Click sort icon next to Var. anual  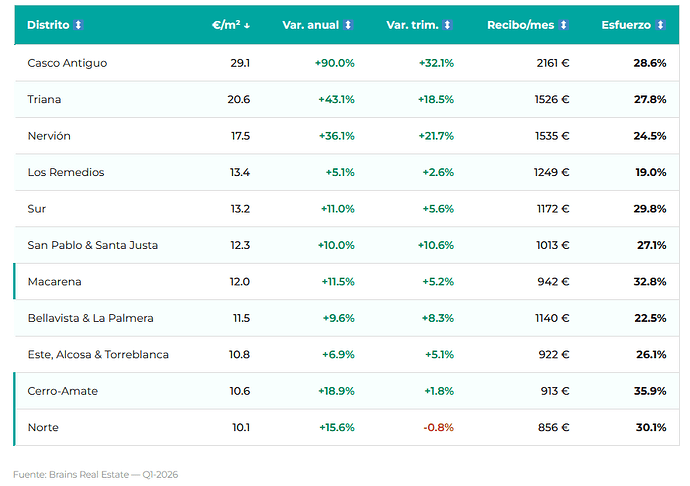(348, 25)
